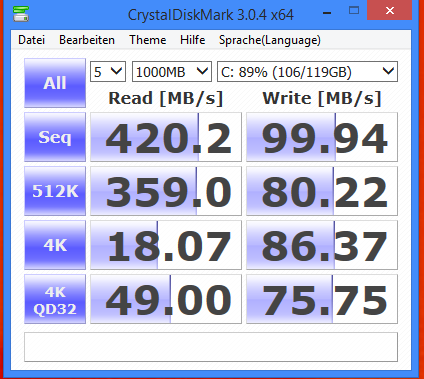Click the 4K QD32 read result 49.00

(166, 299)
